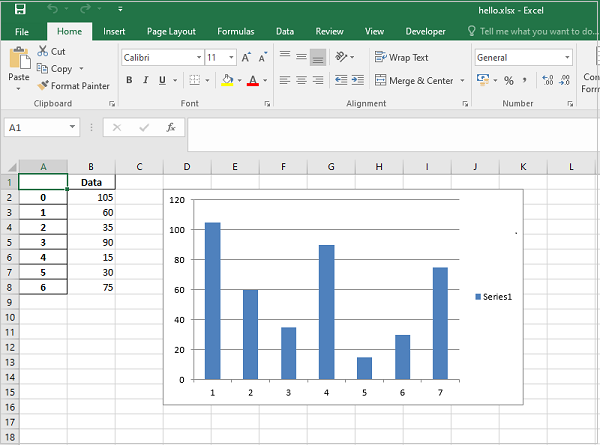Click the Increase Decimal icon

pyautogui.click(x=546, y=81)
